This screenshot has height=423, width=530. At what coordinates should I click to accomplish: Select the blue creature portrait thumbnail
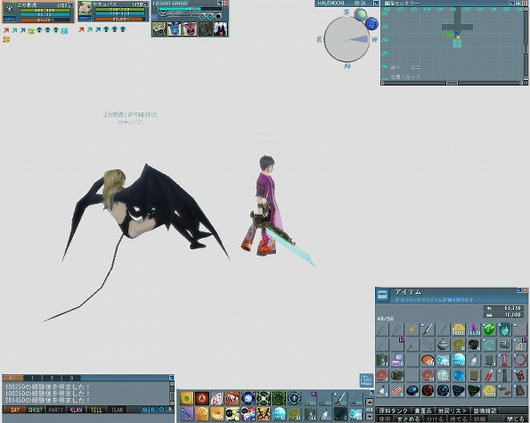174,29
